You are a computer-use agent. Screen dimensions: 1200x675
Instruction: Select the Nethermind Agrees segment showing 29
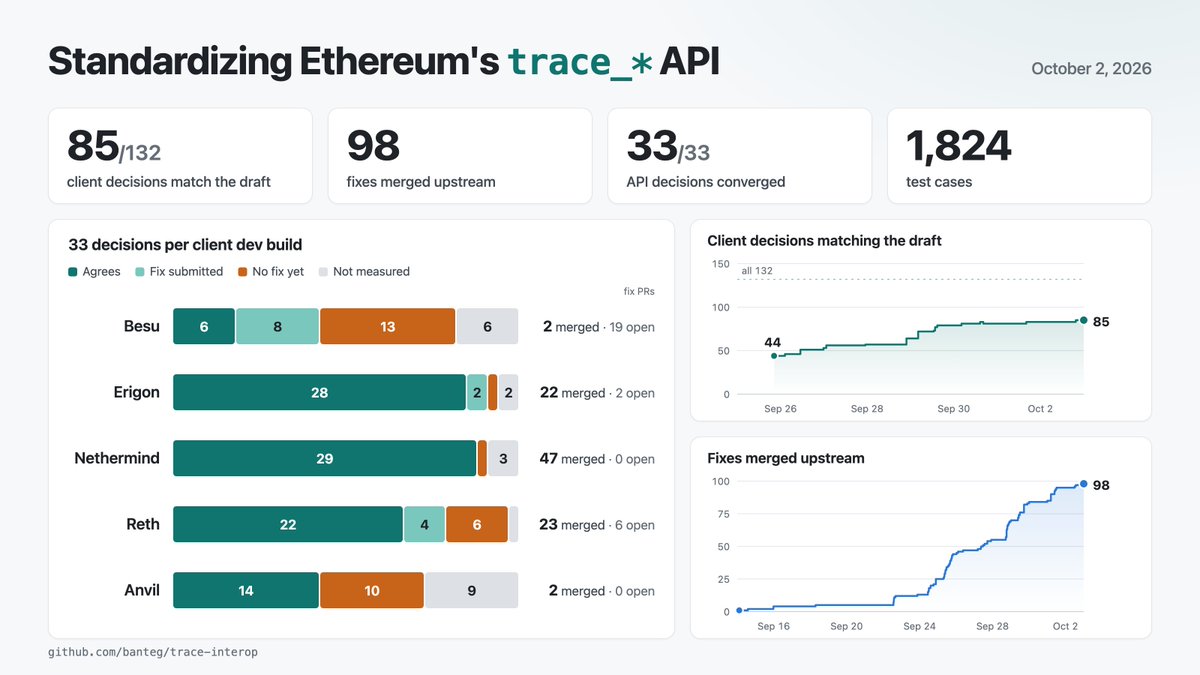coord(324,458)
